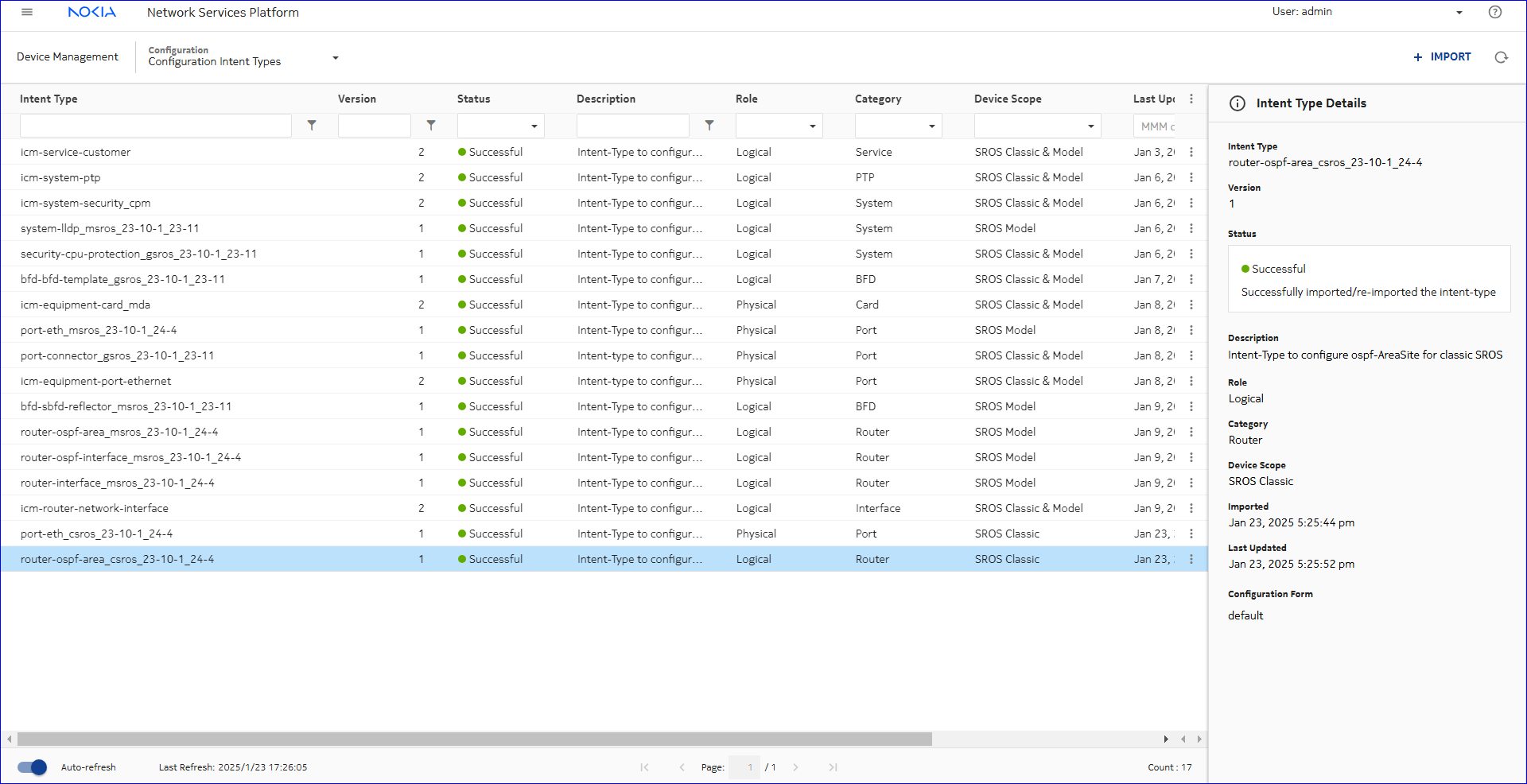1527x784 pixels.
Task: Sort by the Category column header
Action: point(878,99)
